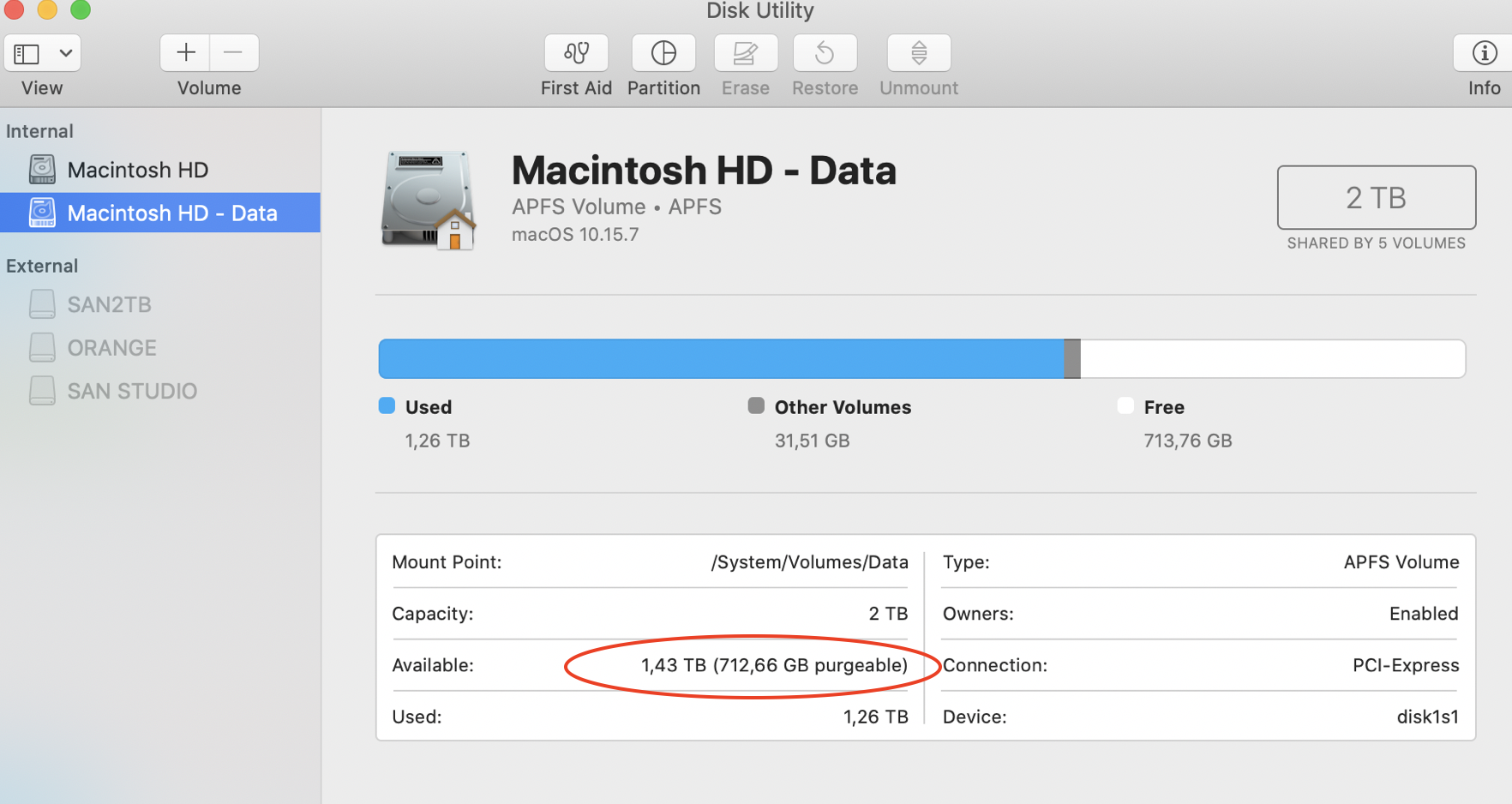Remove volume with the minus button
Image resolution: width=1512 pixels, height=804 pixels.
[x=233, y=53]
